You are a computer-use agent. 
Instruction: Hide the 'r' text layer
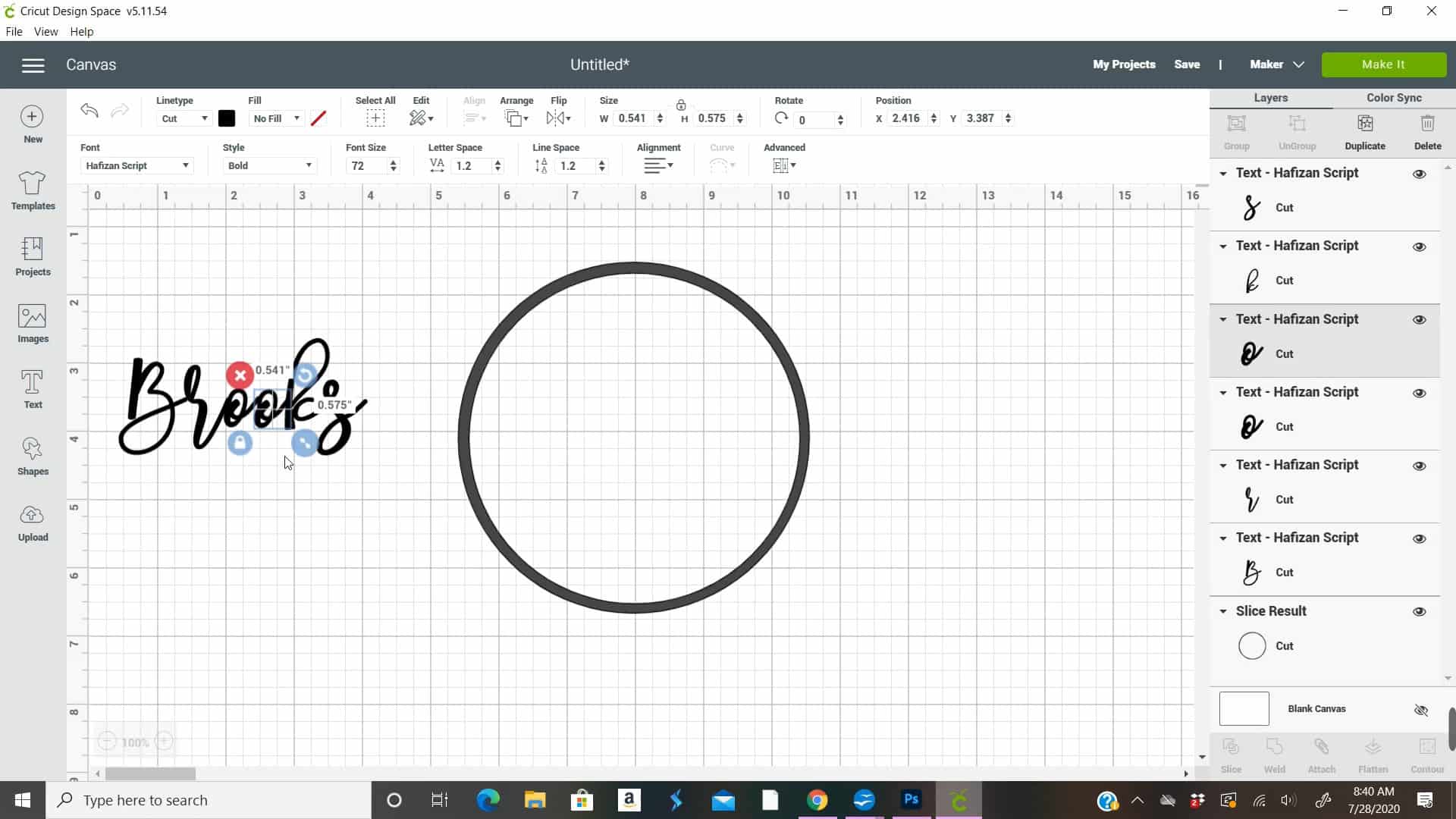(x=1420, y=466)
